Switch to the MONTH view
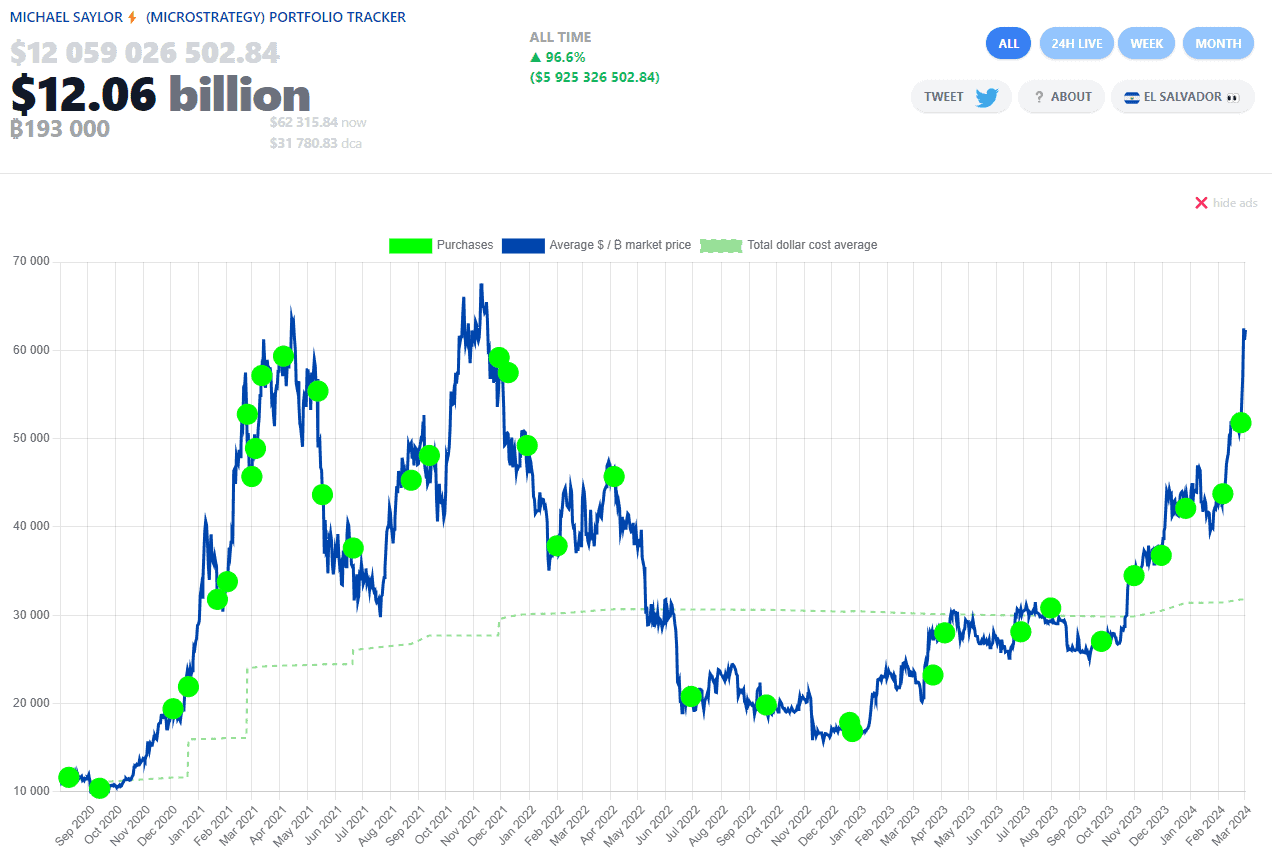Screen dimensions: 1272x858 click(x=1218, y=43)
